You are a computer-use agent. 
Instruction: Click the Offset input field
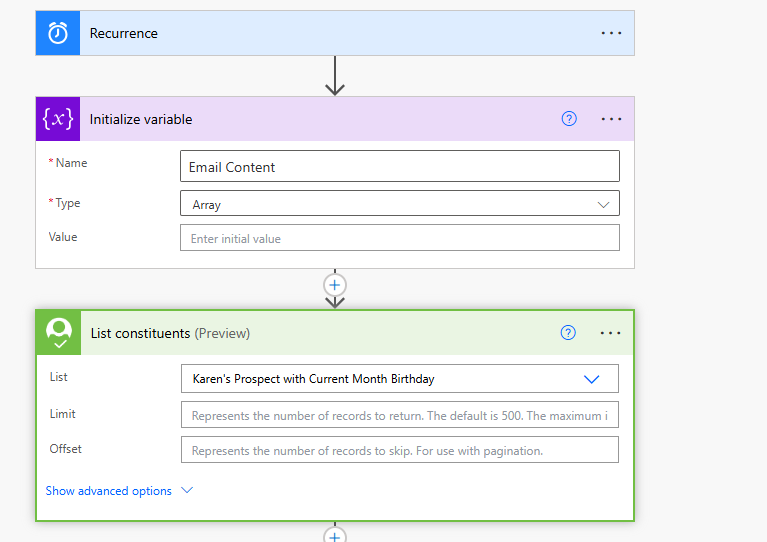tap(399, 450)
